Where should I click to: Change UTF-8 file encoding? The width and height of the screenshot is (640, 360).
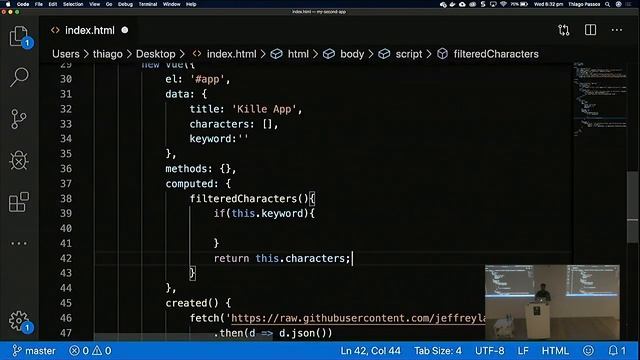tap(489, 351)
